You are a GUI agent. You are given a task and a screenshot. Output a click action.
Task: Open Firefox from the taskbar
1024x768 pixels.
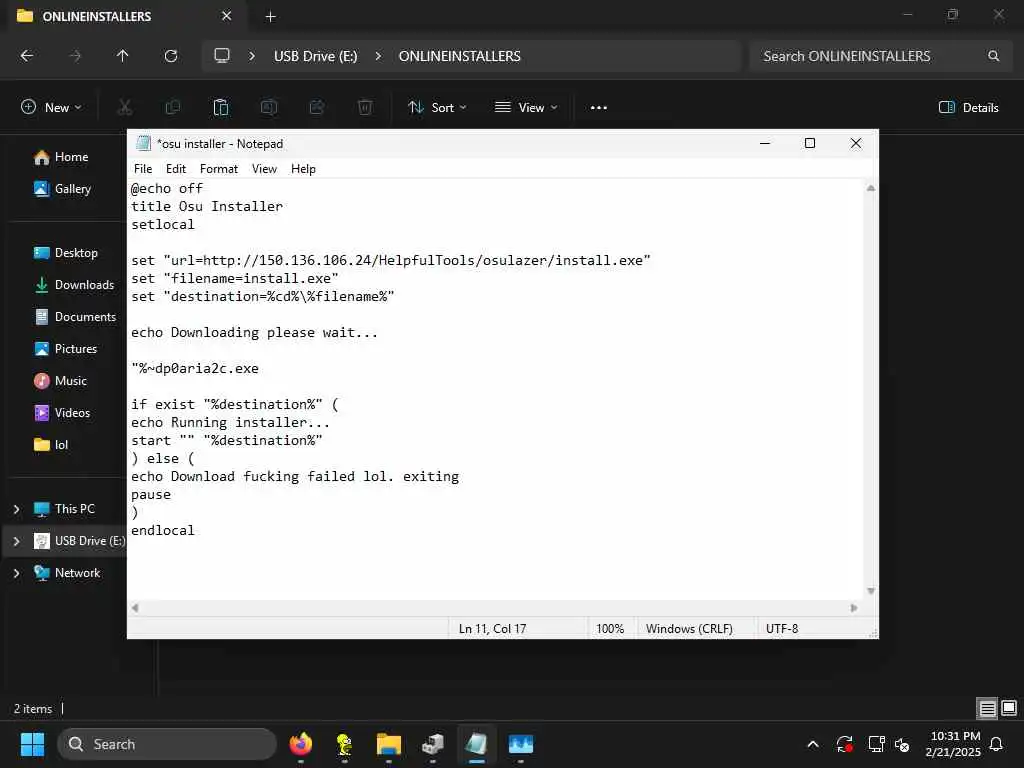(x=300, y=744)
